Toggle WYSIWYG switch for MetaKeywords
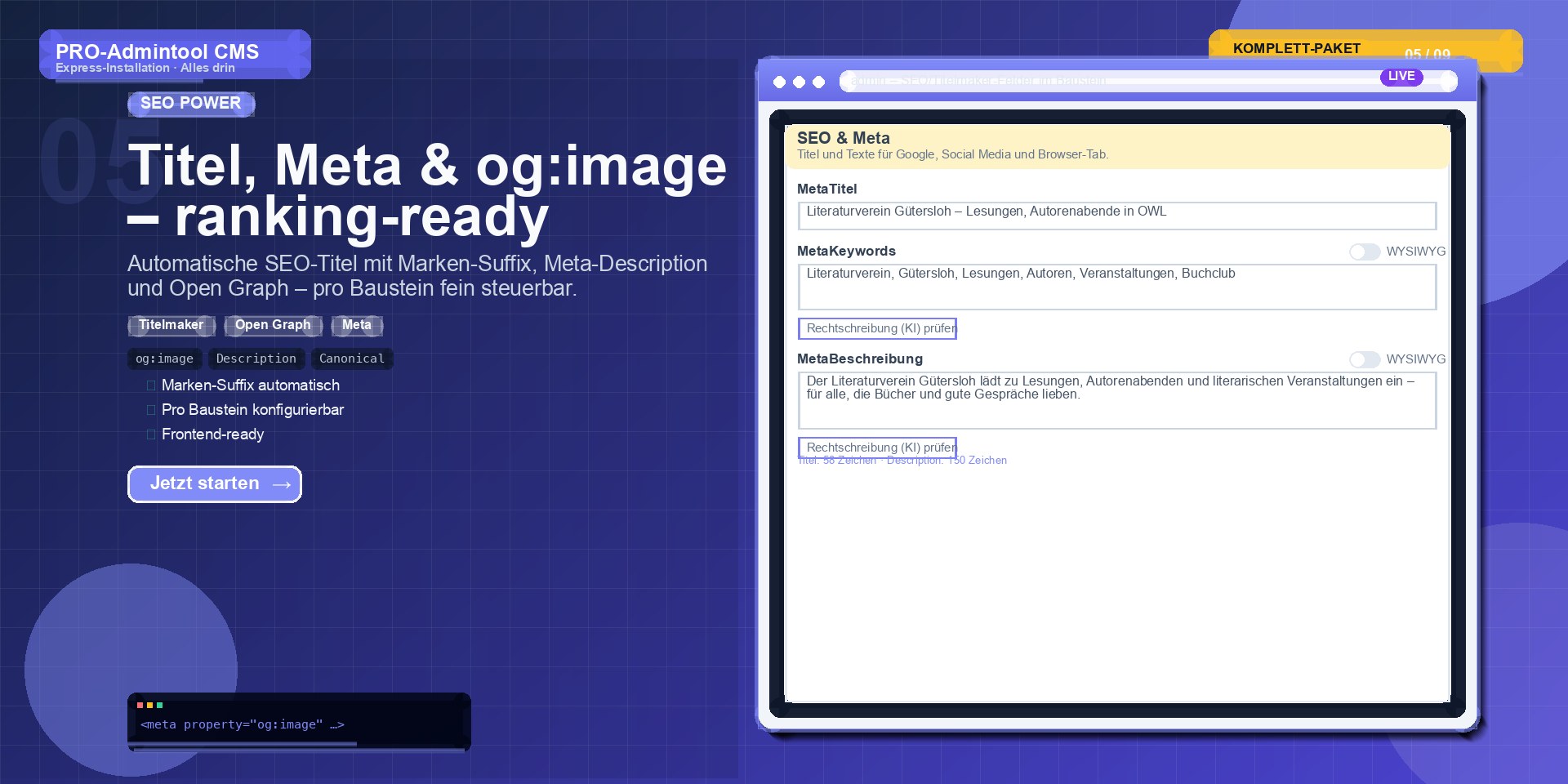The height and width of the screenshot is (784, 1568). pos(1364,252)
